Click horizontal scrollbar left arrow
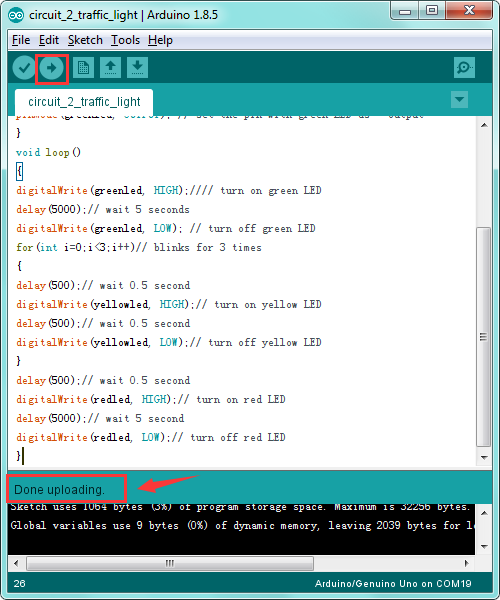The height and width of the screenshot is (600, 500). tap(16, 563)
